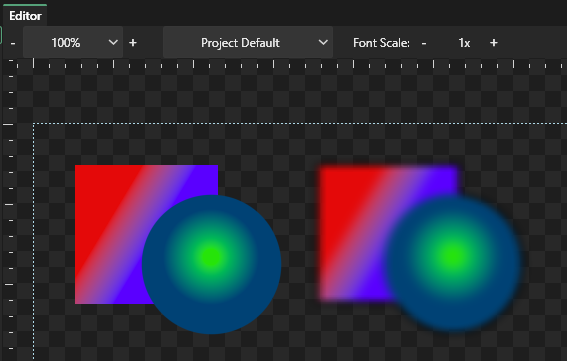Click the zoom in plus button
This screenshot has width=567, height=361.
[133, 43]
